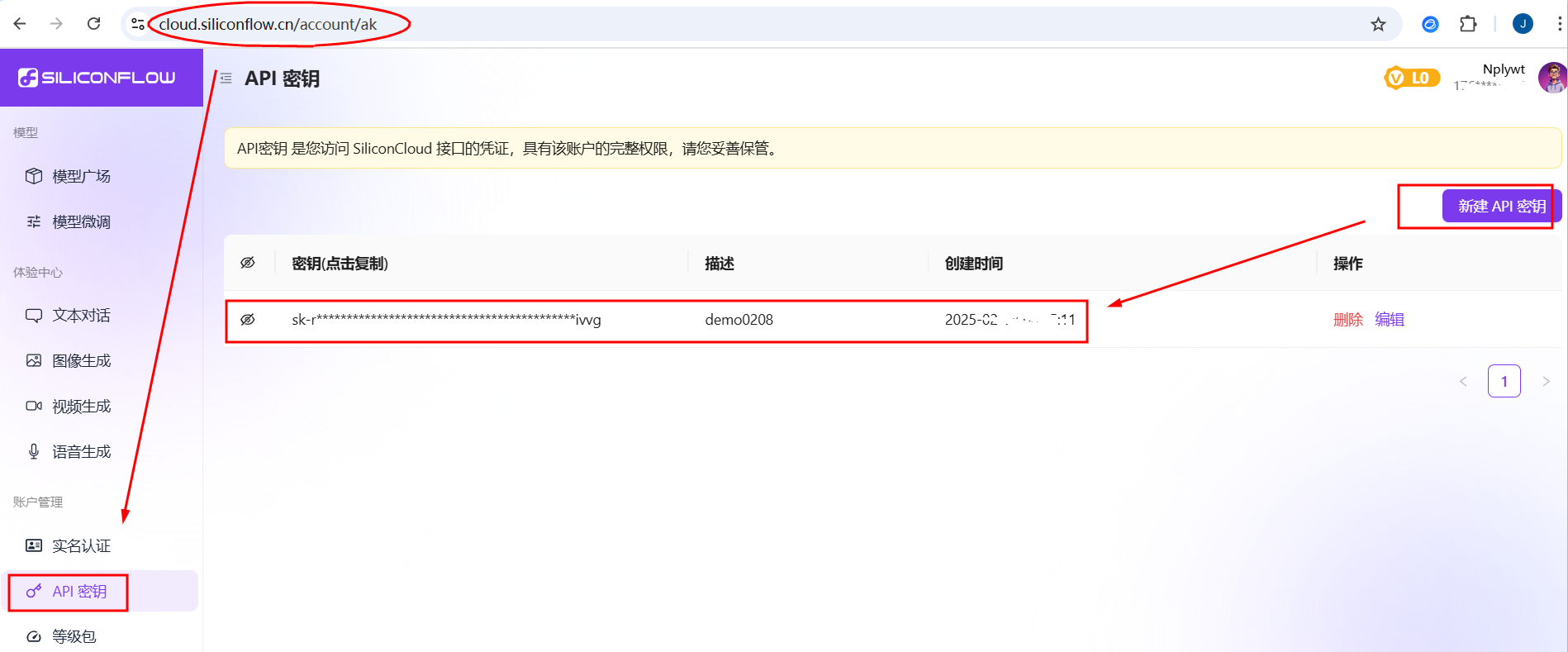Click the demo0208 description cell

[x=739, y=320]
